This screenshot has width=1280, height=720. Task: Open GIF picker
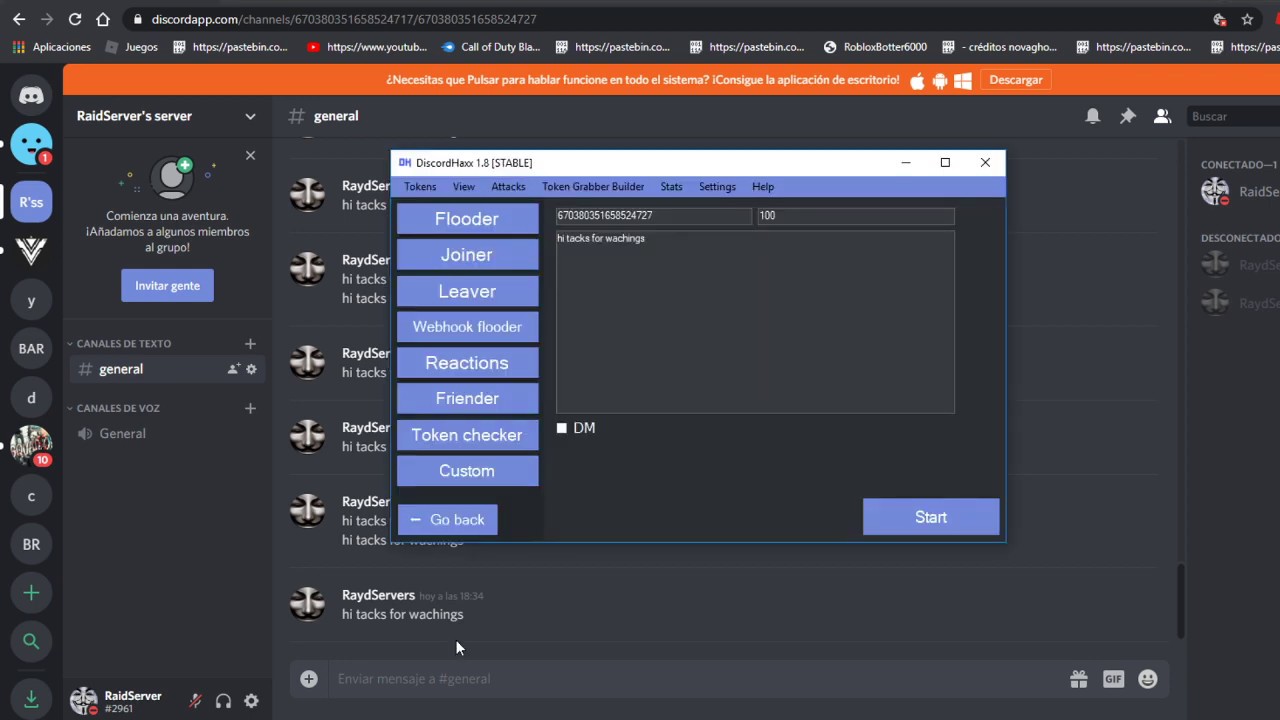tap(1113, 679)
